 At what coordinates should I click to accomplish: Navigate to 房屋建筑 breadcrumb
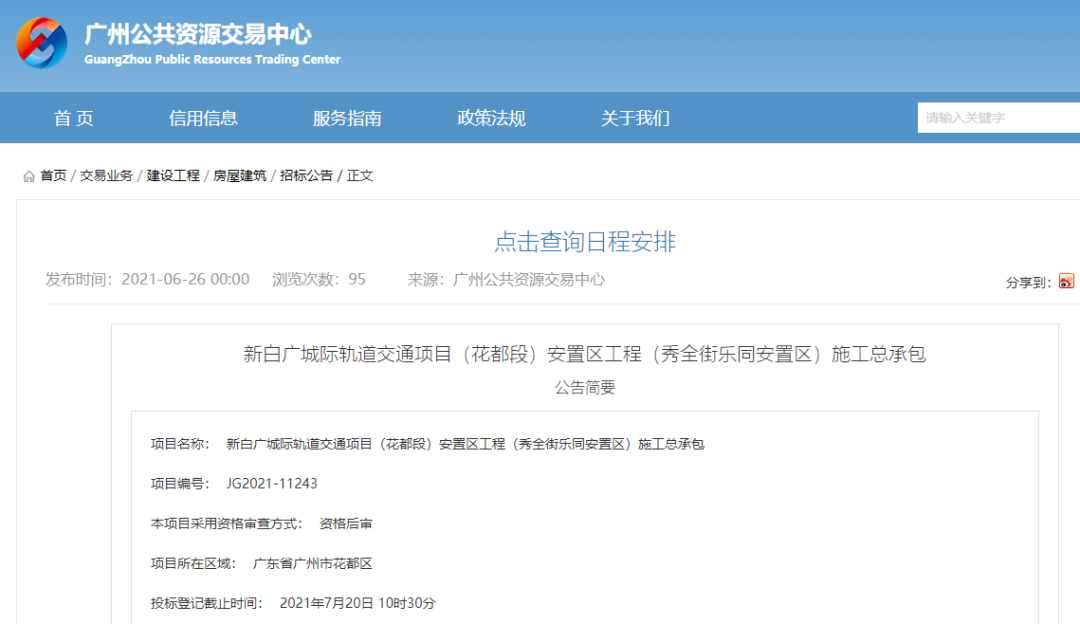point(240,176)
